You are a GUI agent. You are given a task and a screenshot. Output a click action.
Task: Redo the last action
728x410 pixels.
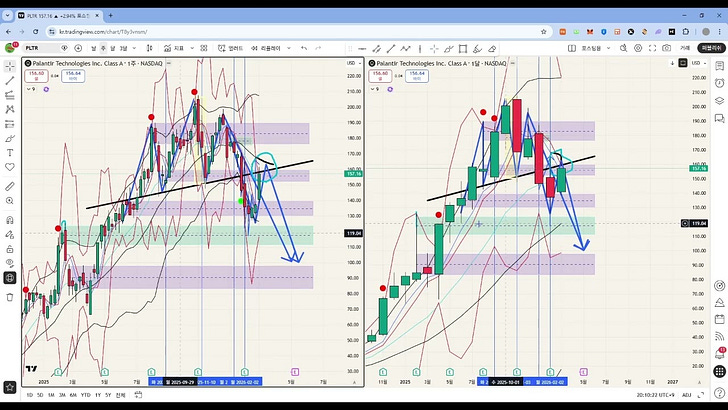pyautogui.click(x=318, y=48)
